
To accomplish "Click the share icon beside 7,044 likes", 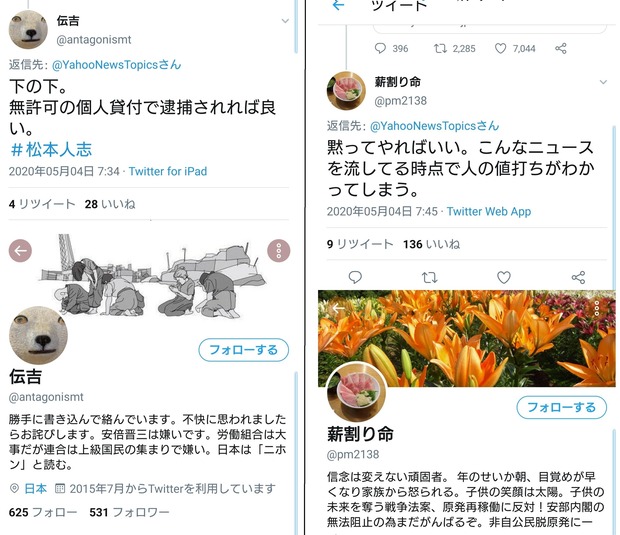I will click(561, 48).
